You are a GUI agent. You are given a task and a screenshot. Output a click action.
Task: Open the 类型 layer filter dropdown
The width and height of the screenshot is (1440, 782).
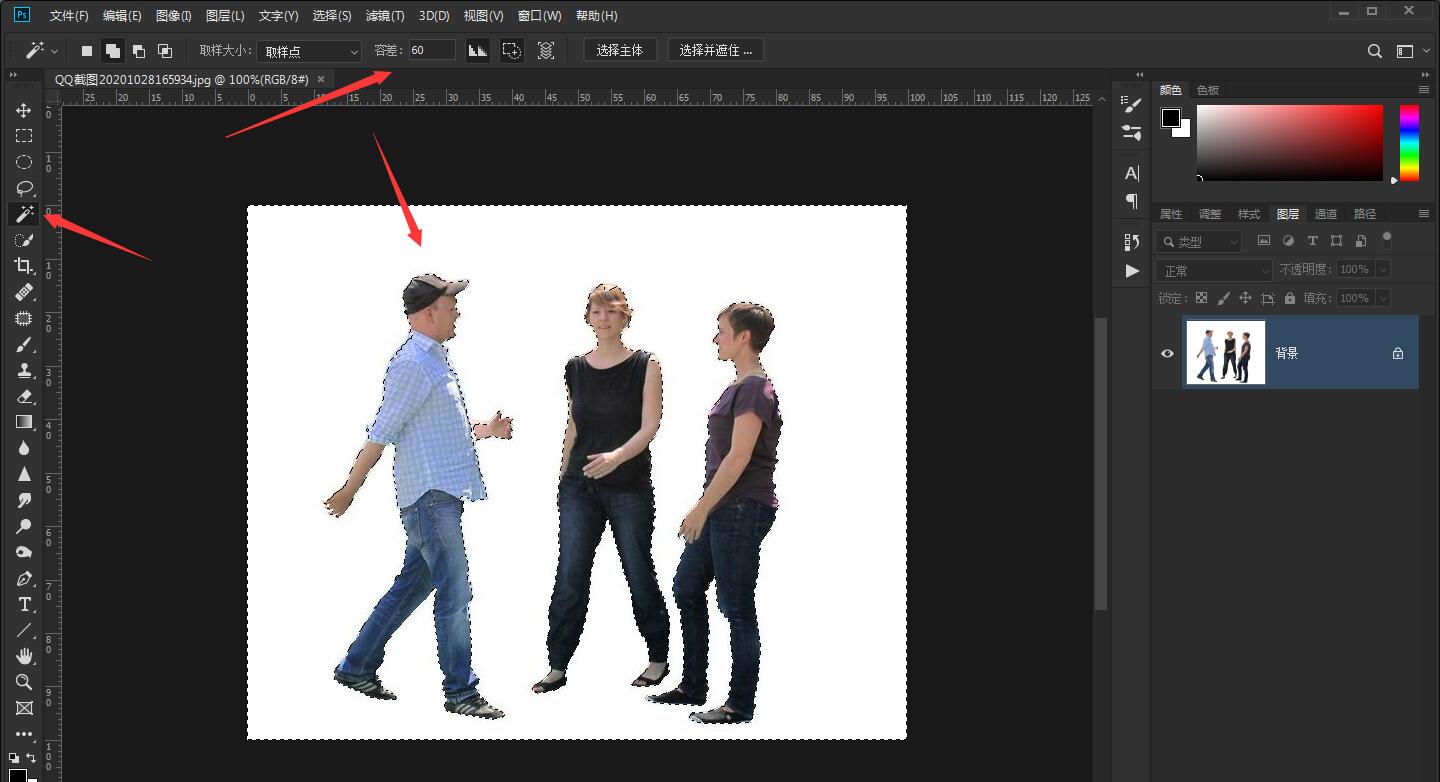coord(1199,242)
